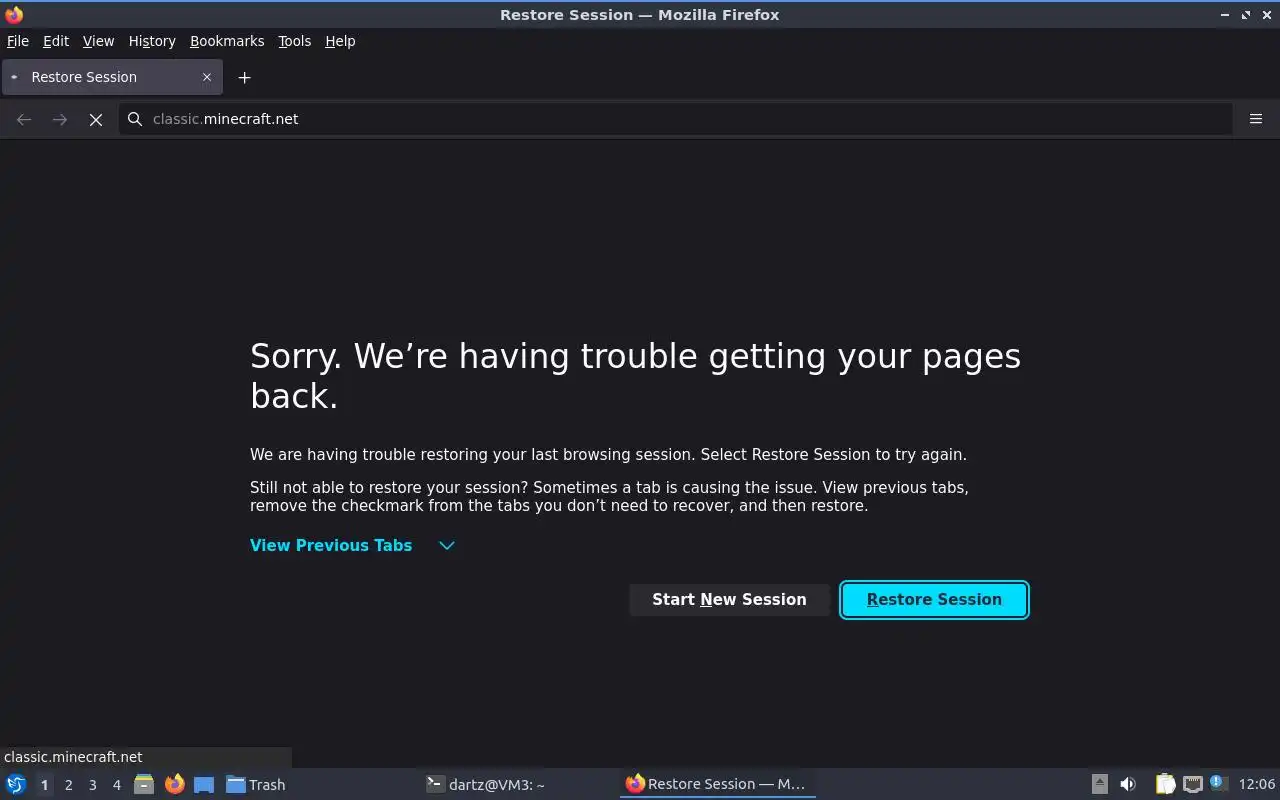This screenshot has width=1280, height=800.
Task: Switch to virtual desktop 4
Action: pyautogui.click(x=116, y=785)
